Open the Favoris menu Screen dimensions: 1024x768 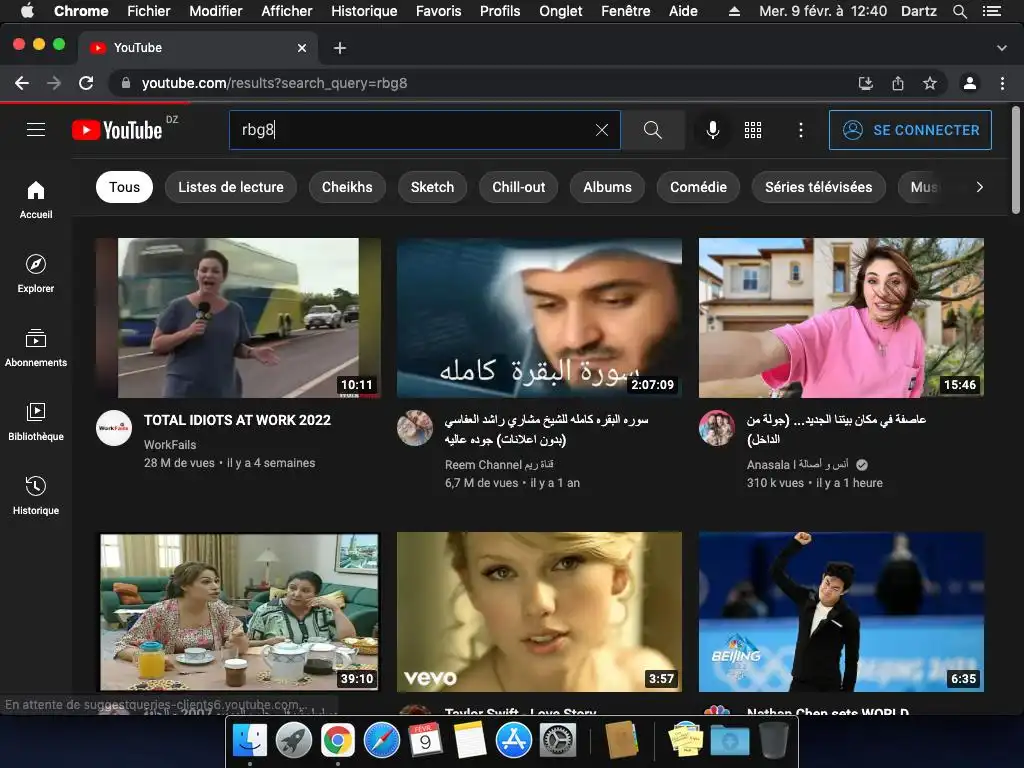(x=438, y=11)
